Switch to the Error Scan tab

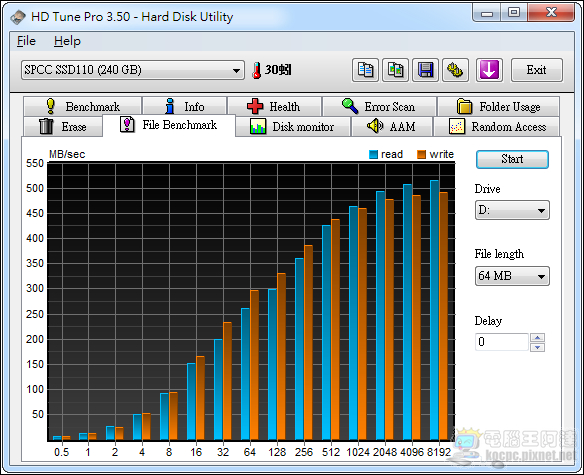[379, 107]
